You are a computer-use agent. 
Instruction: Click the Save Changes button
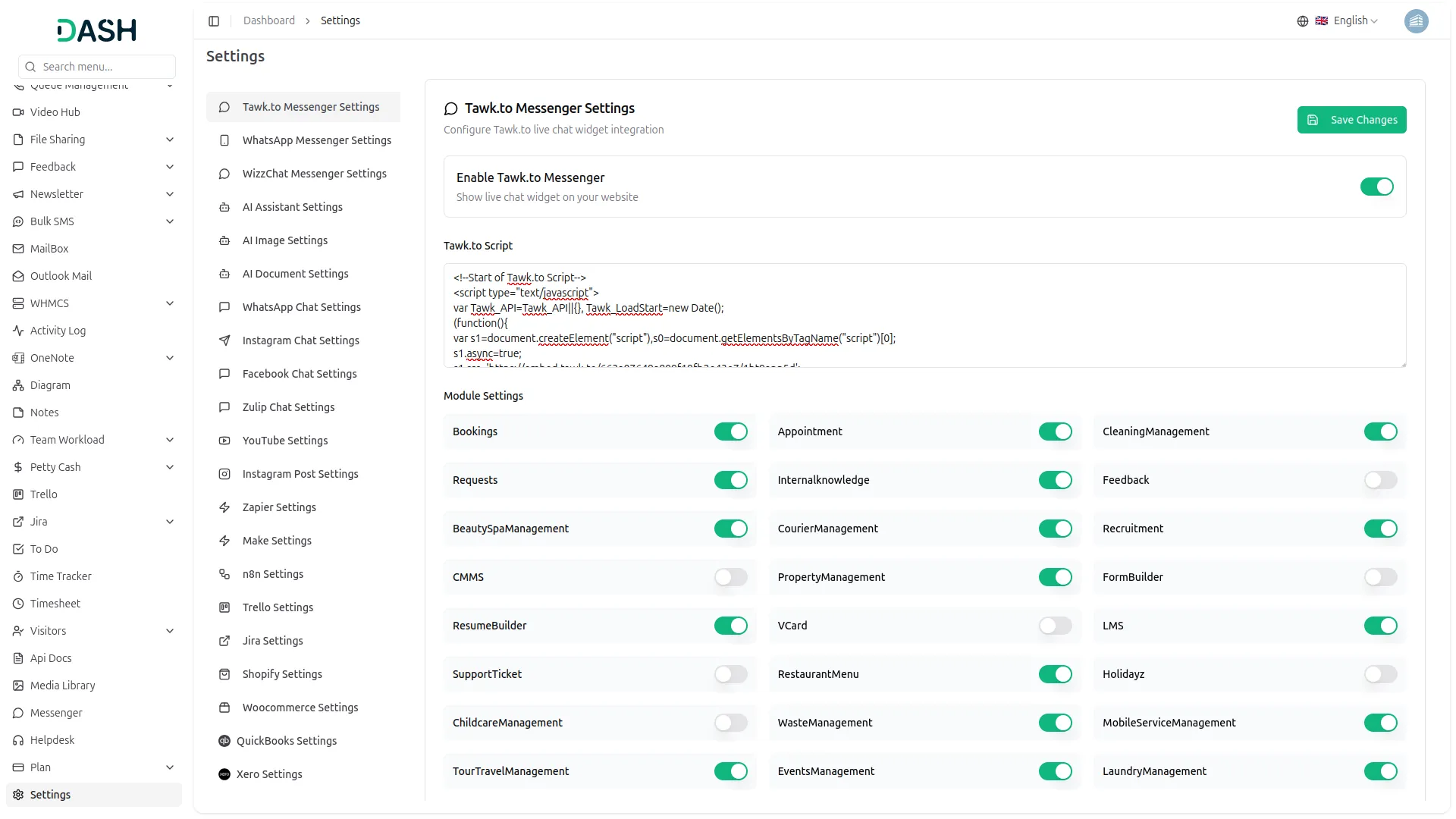[1352, 120]
